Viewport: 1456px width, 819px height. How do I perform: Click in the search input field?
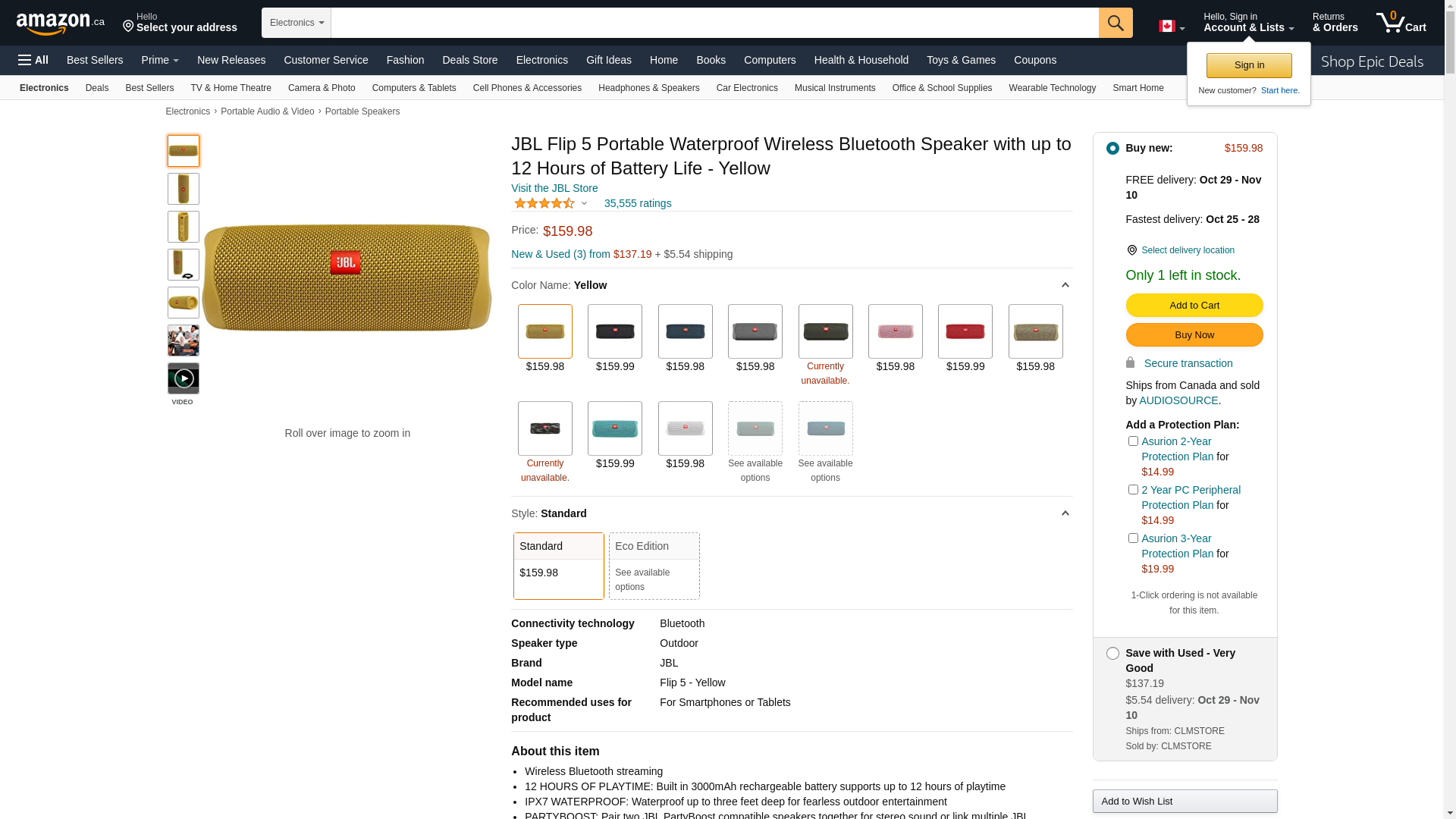(713, 23)
